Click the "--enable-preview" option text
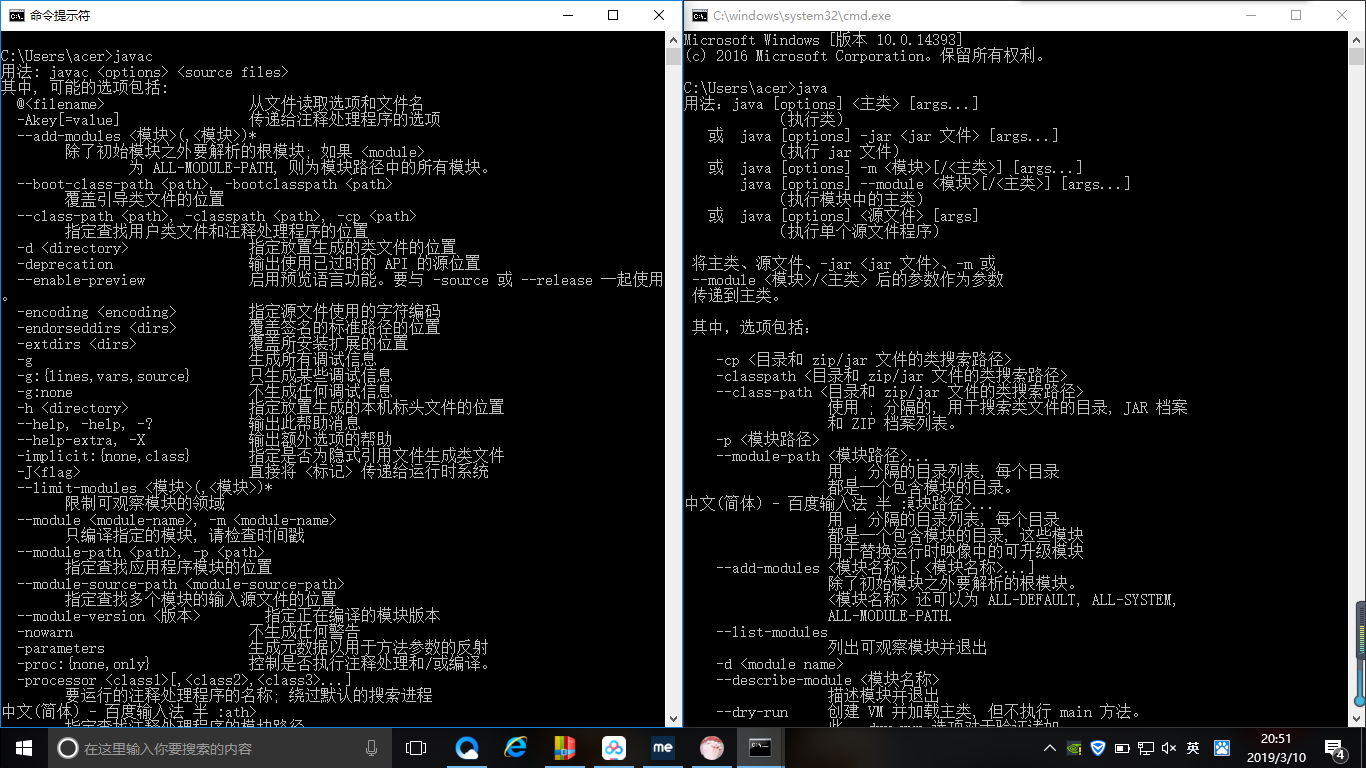 pos(81,281)
